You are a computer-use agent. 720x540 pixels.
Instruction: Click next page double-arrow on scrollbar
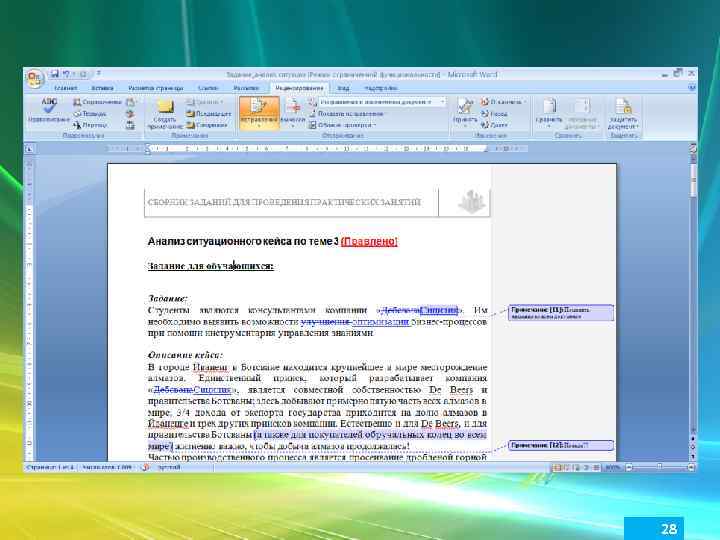point(693,456)
